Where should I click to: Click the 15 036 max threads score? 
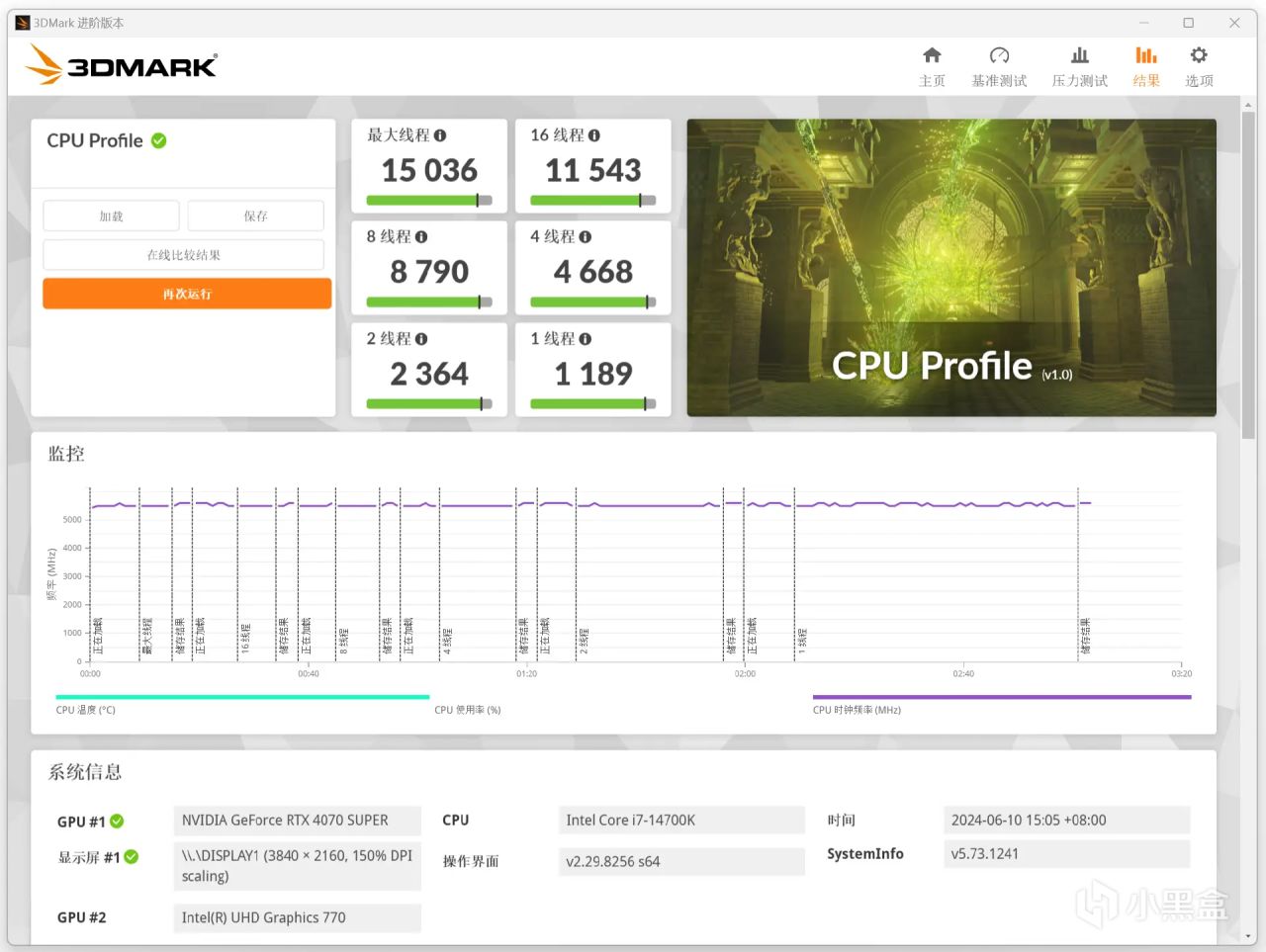[429, 171]
